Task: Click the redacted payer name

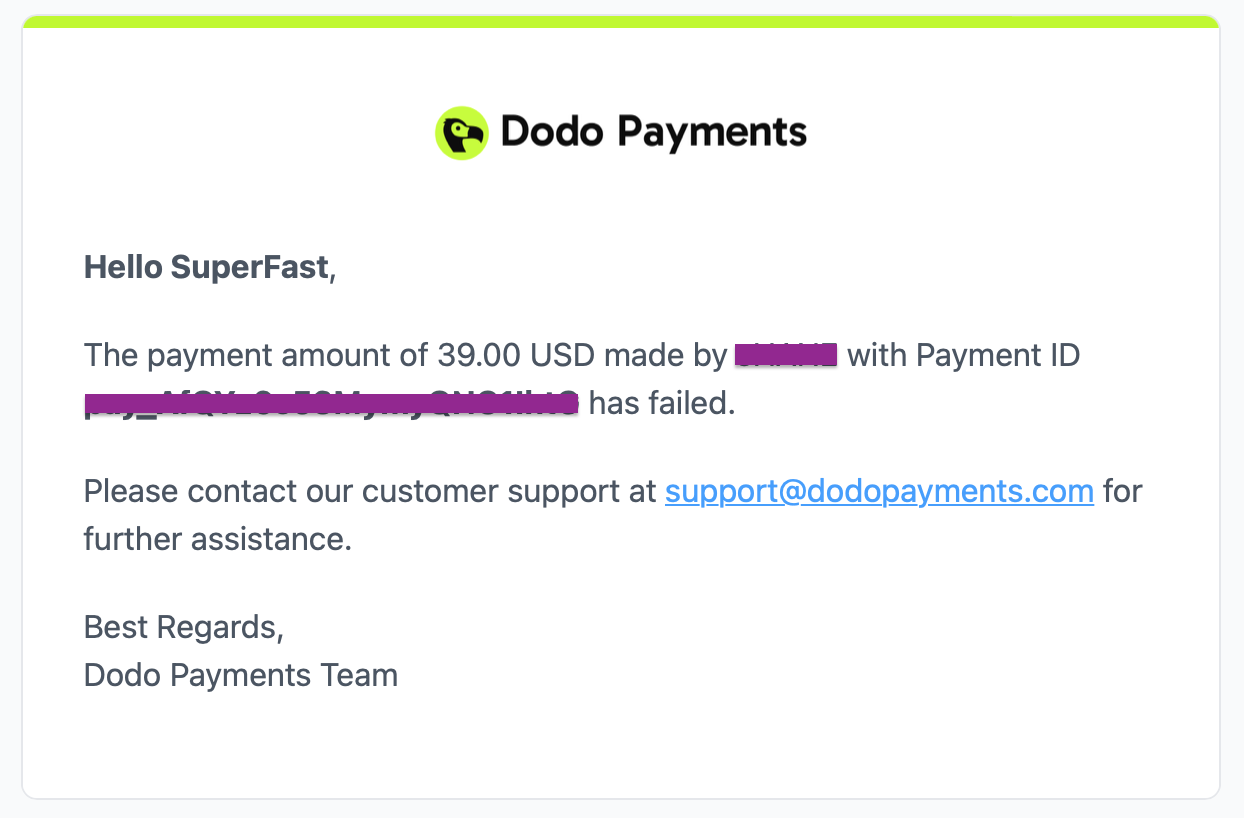Action: pyautogui.click(x=785, y=355)
